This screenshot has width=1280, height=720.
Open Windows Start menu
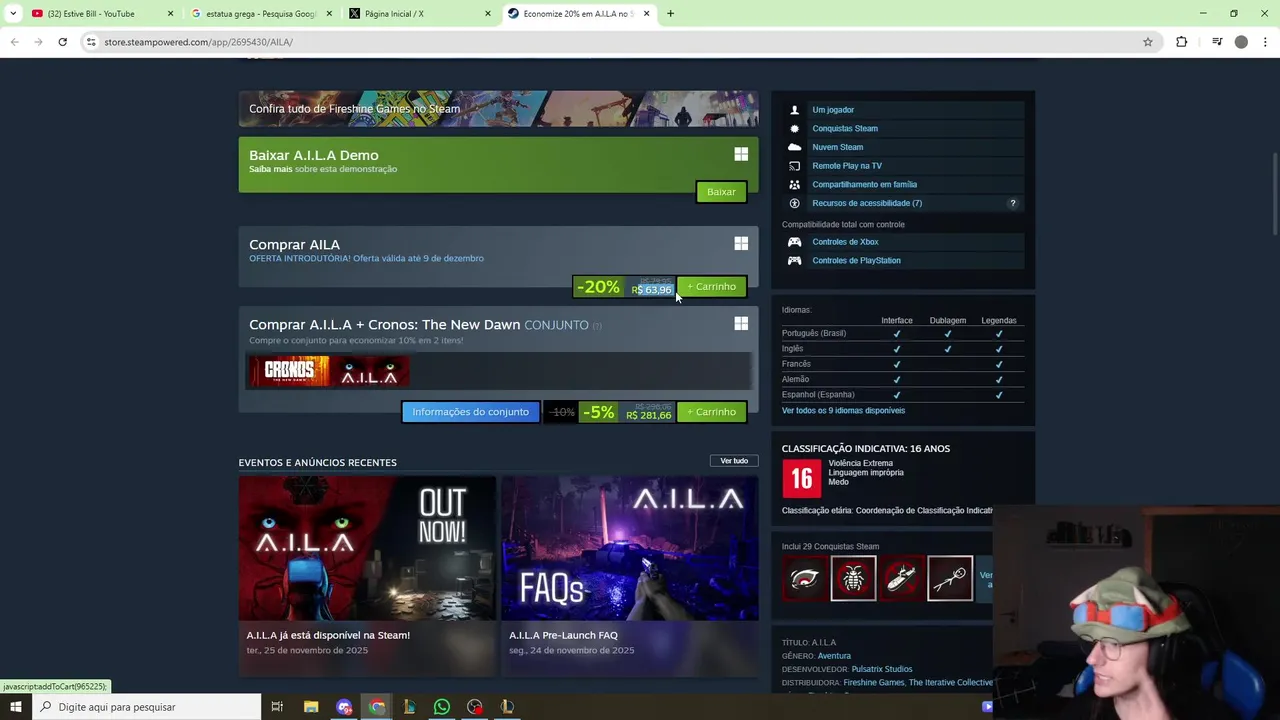15,707
